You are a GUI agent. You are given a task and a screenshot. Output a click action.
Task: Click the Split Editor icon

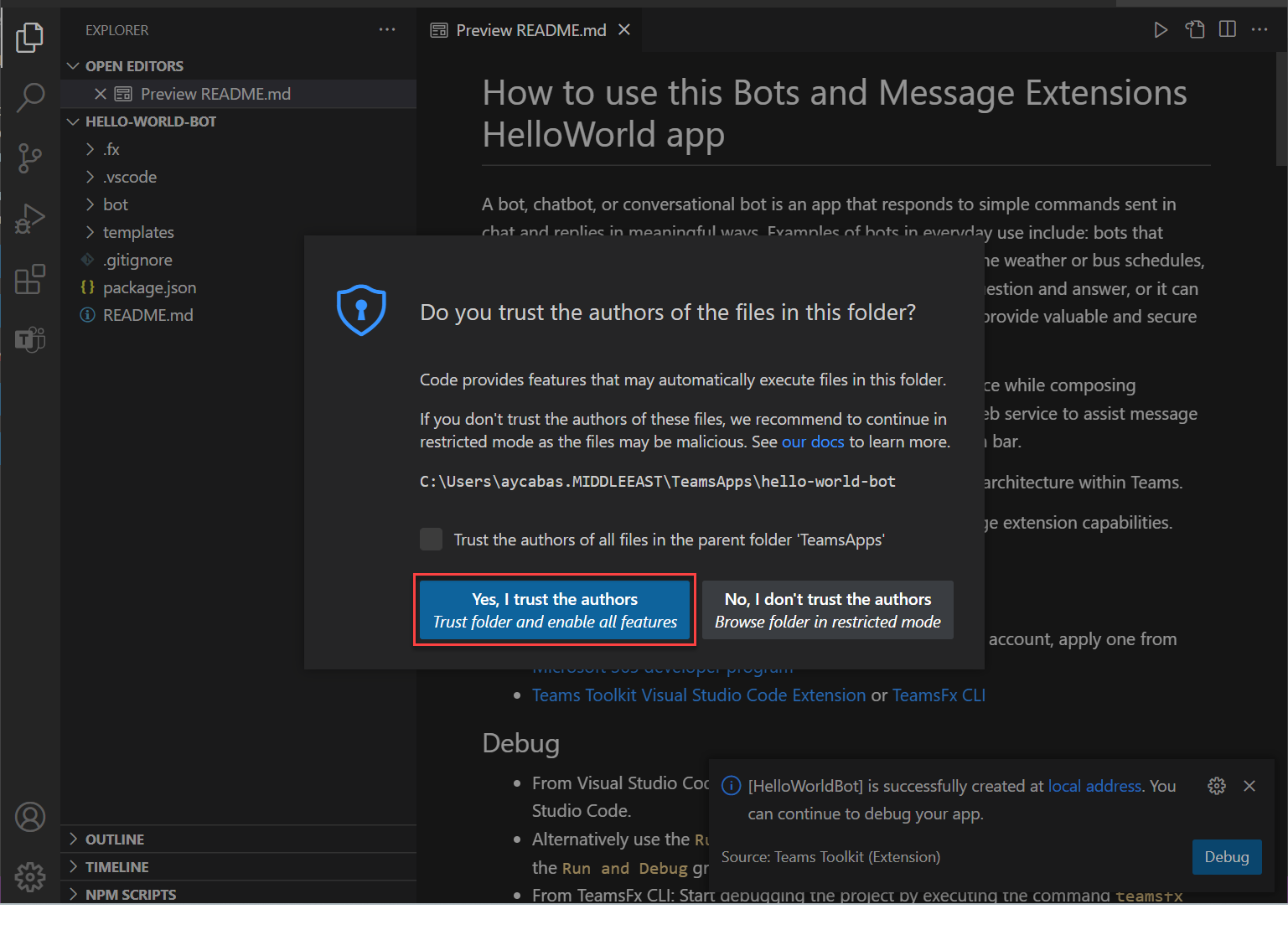click(1227, 30)
